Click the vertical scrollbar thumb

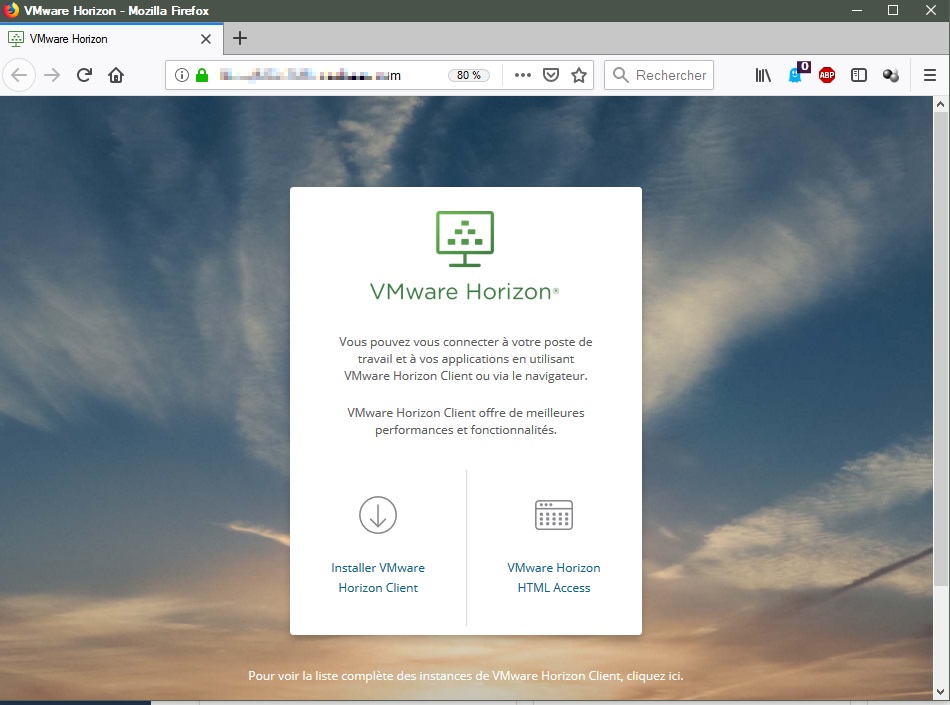940,349
